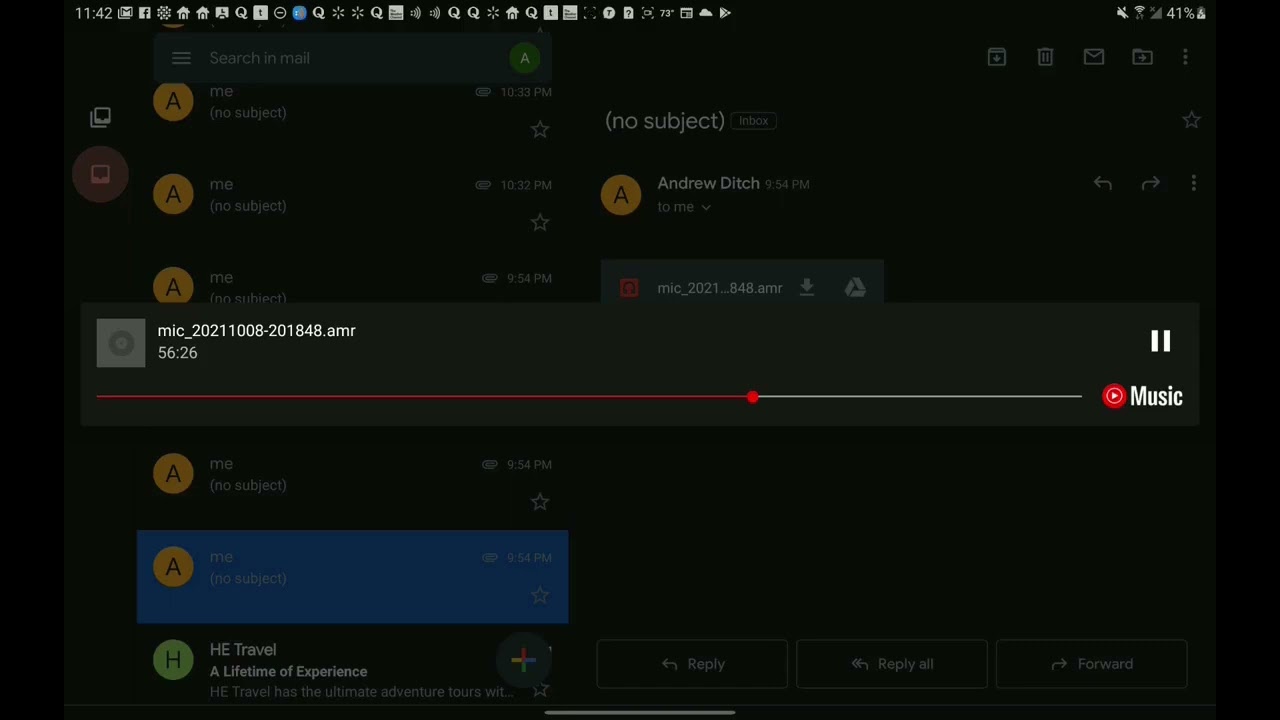Tap the audio file album art thumbnail
The image size is (1280, 720).
pos(121,343)
